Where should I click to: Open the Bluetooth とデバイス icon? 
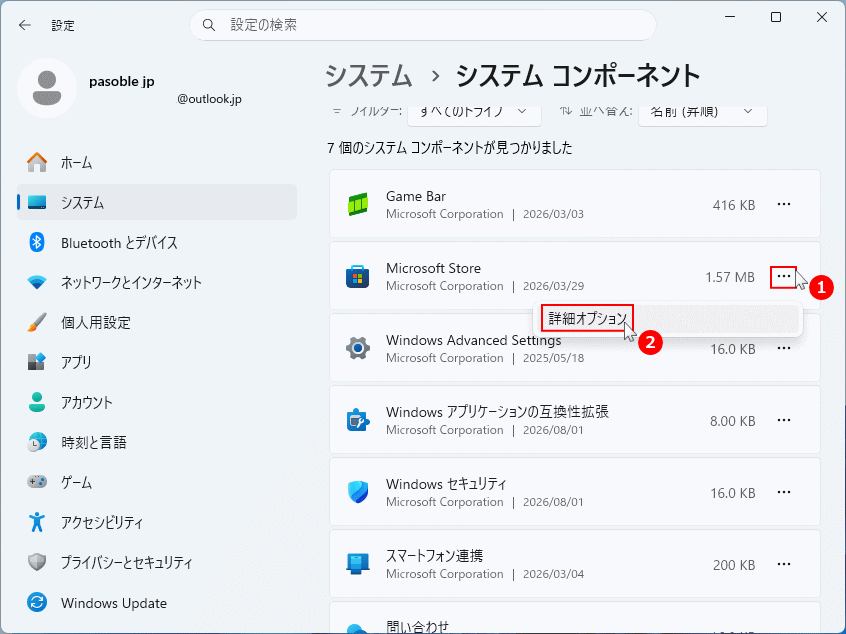tap(37, 242)
